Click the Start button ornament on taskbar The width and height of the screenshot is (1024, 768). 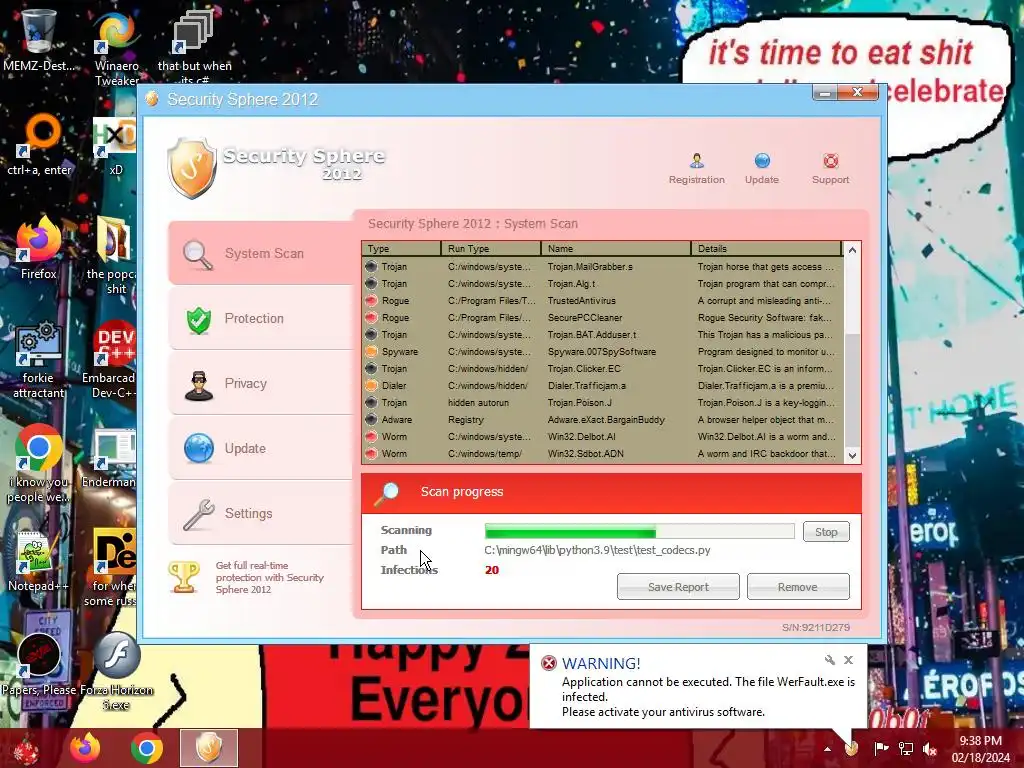[26, 748]
